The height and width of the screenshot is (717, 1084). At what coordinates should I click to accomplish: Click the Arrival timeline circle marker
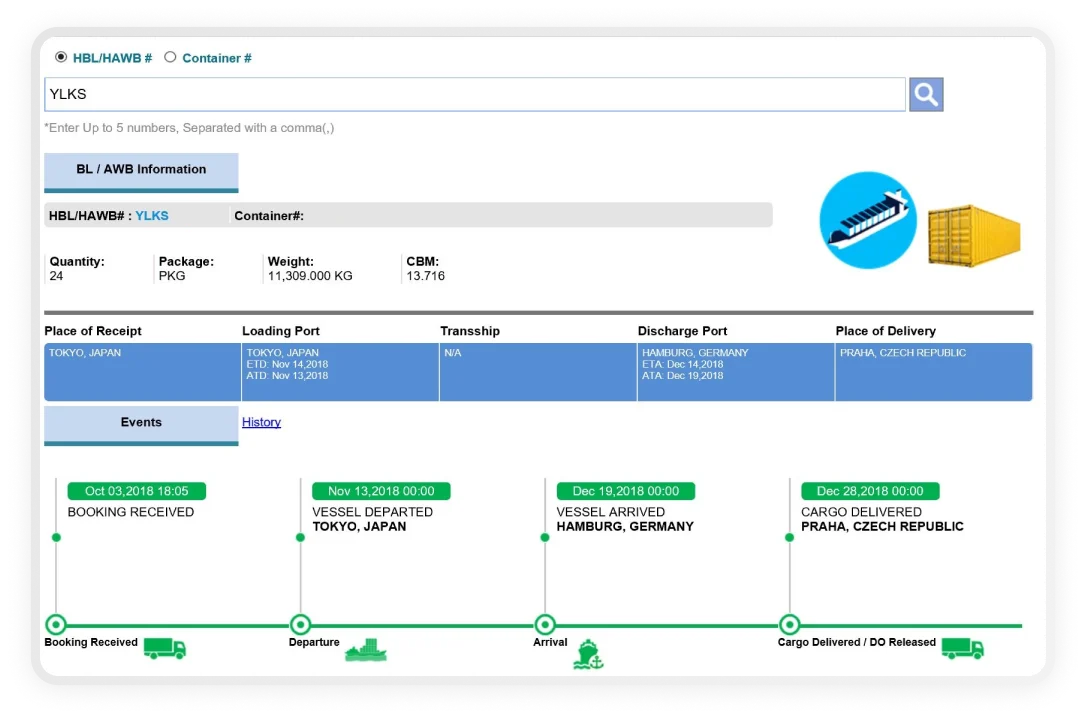pyautogui.click(x=545, y=625)
